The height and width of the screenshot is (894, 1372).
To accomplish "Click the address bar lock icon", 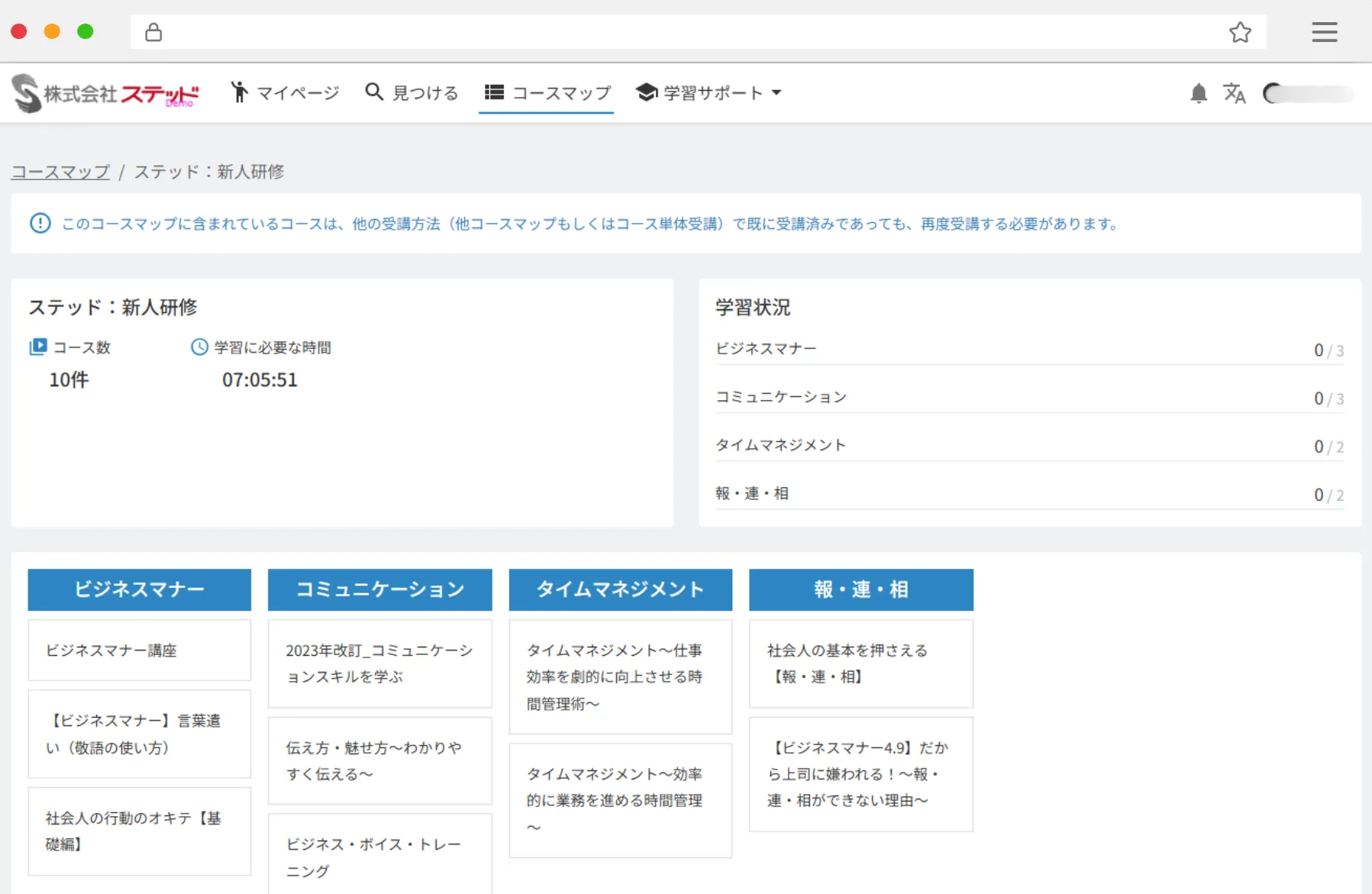I will point(153,32).
